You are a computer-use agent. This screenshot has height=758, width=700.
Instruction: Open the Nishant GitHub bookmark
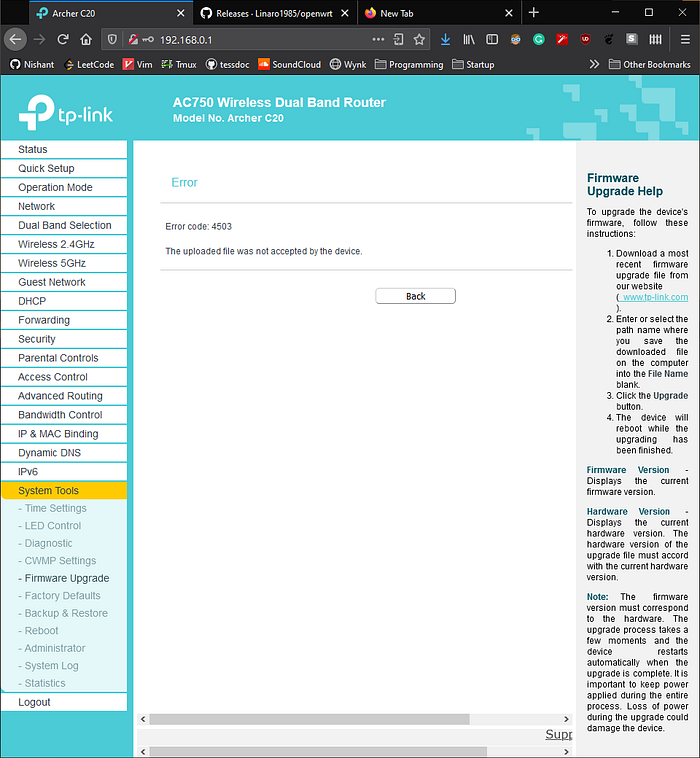[x=32, y=64]
